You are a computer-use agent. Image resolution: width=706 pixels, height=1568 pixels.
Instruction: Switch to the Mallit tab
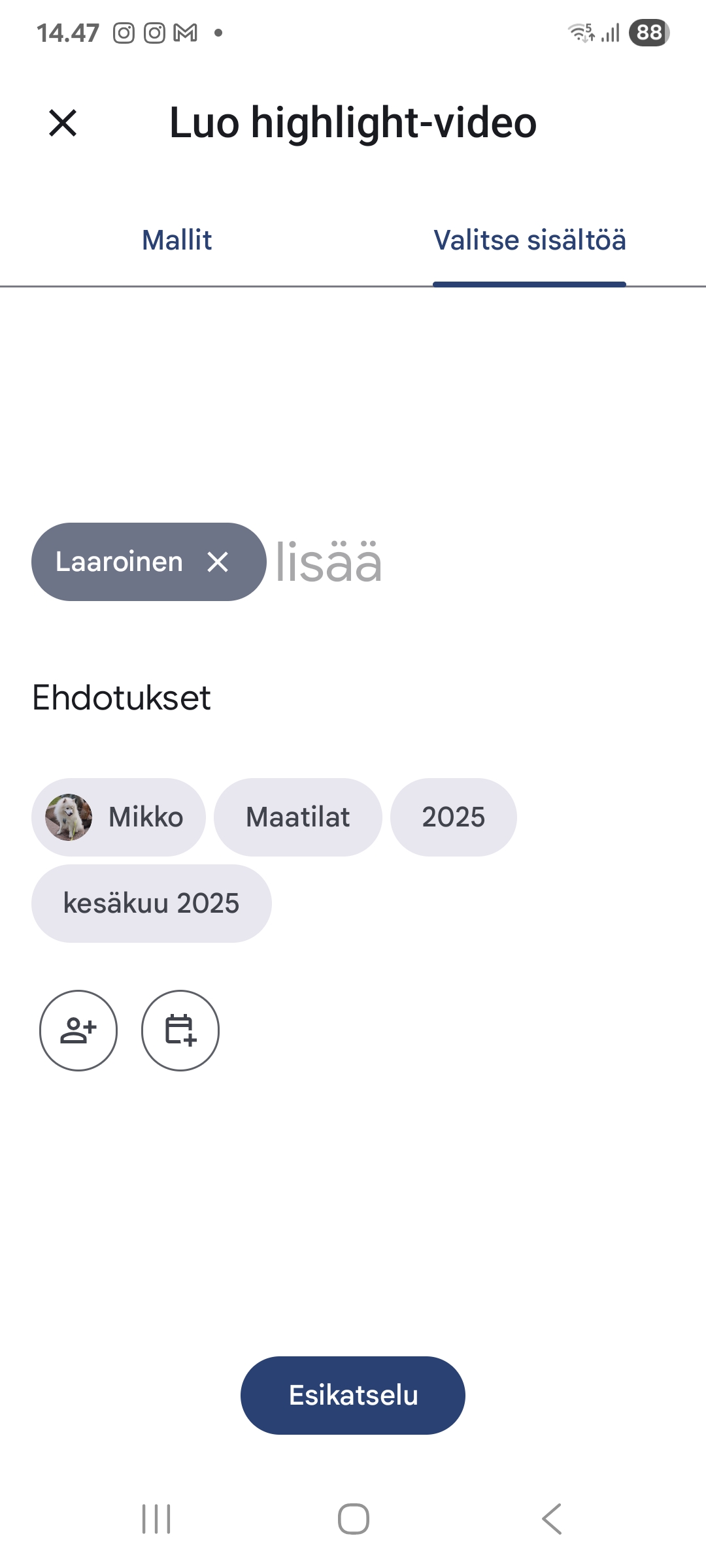[176, 240]
